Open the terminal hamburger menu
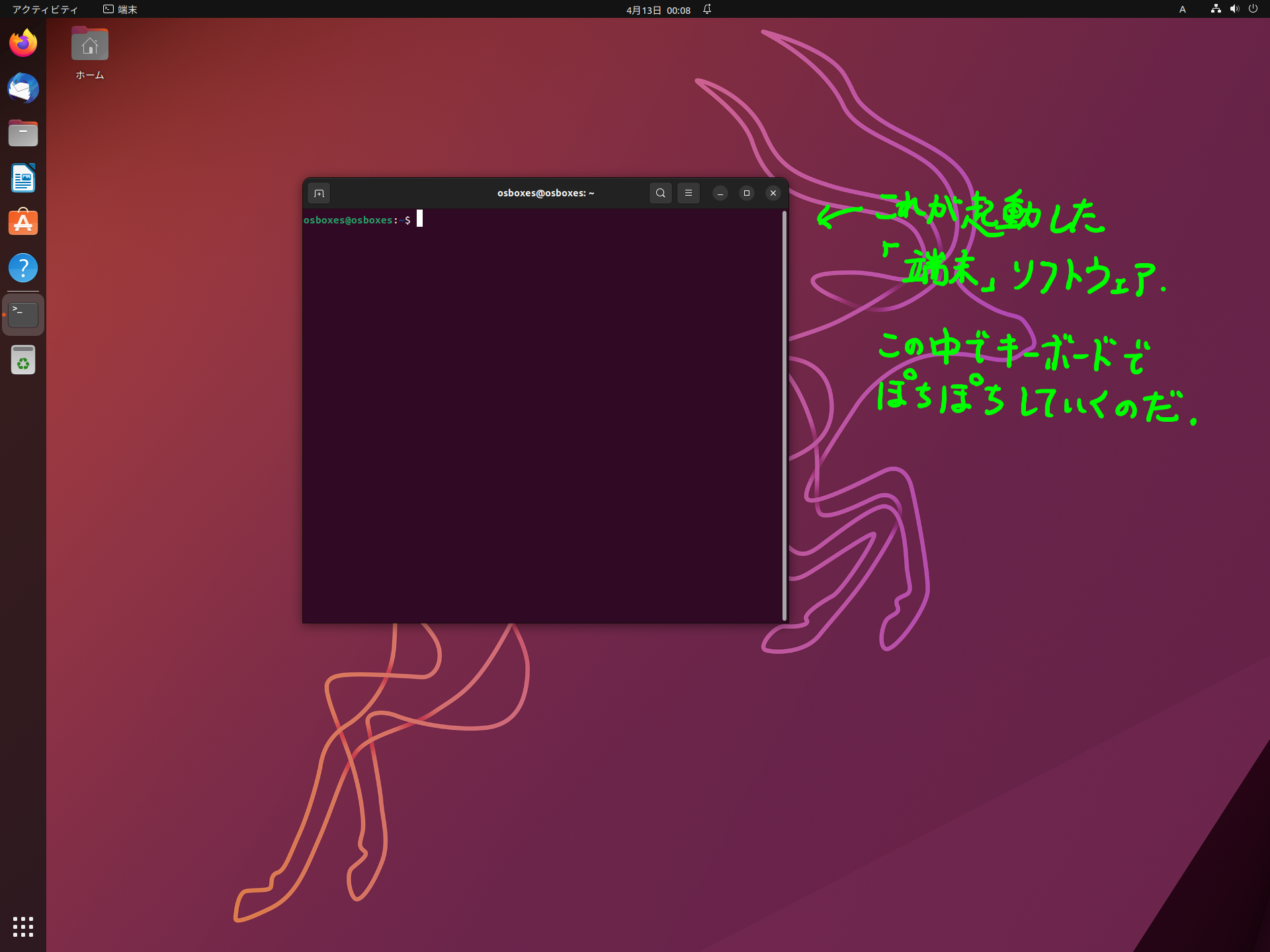This screenshot has width=1270, height=952. tap(688, 193)
